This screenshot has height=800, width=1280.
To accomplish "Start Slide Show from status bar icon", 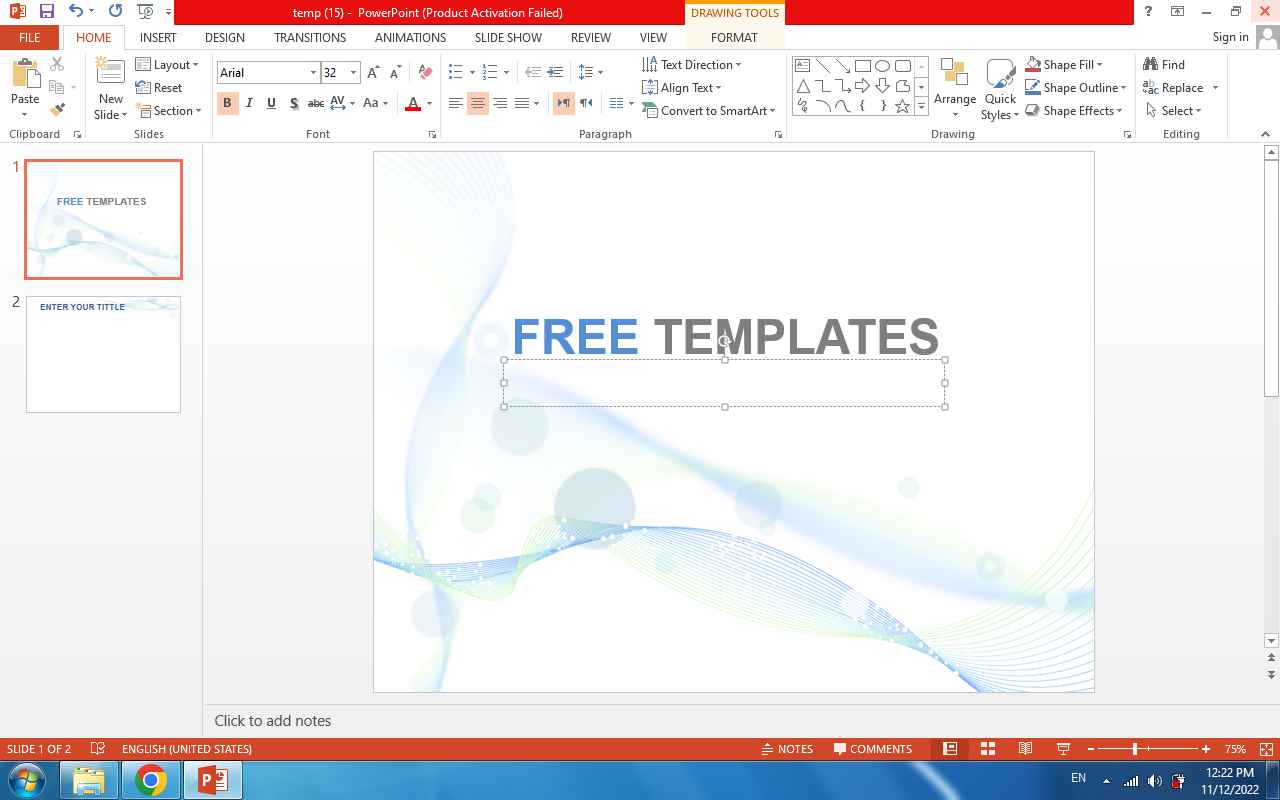I will pyautogui.click(x=1063, y=749).
